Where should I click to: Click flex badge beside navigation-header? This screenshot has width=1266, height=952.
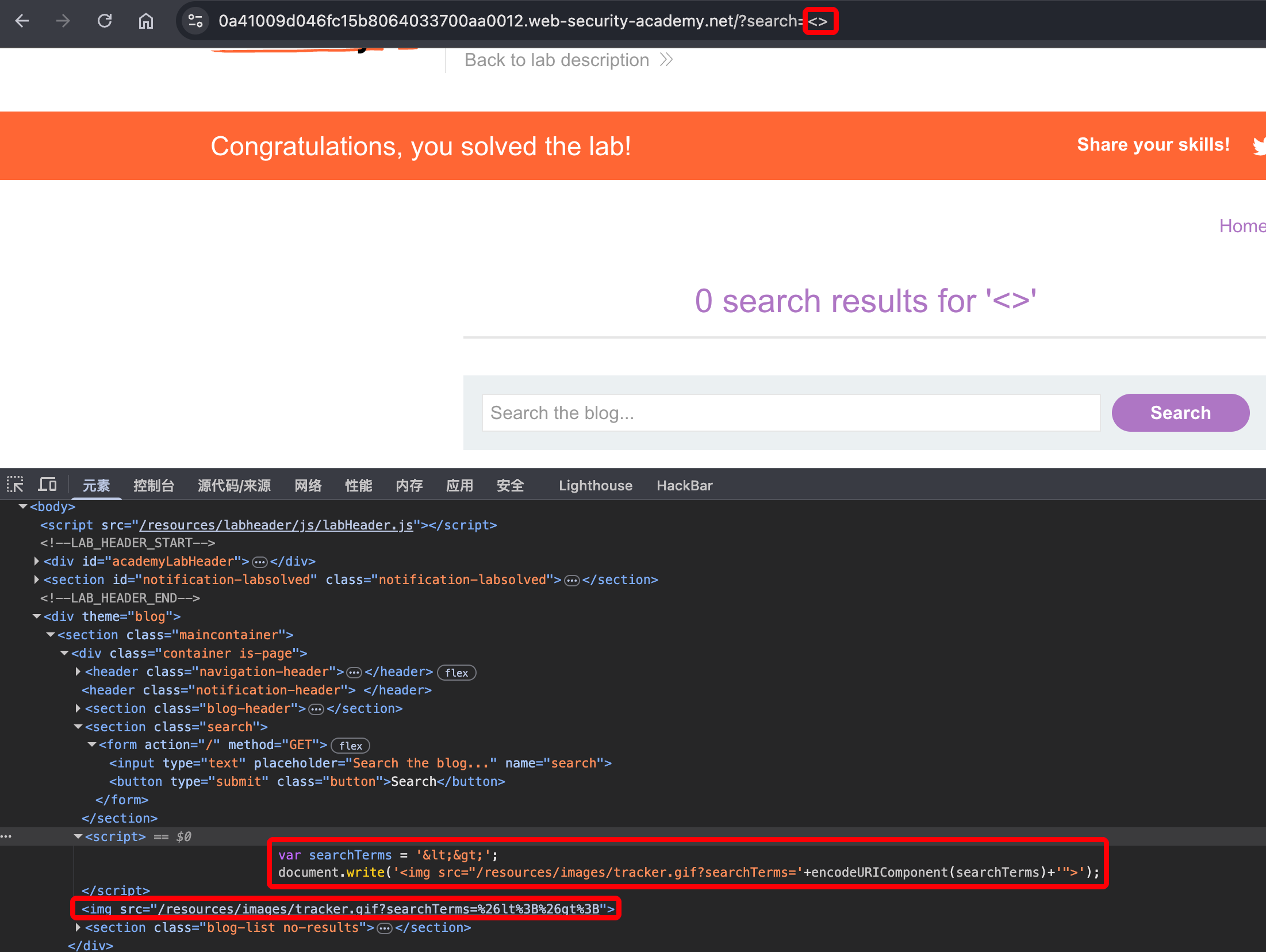coord(456,673)
